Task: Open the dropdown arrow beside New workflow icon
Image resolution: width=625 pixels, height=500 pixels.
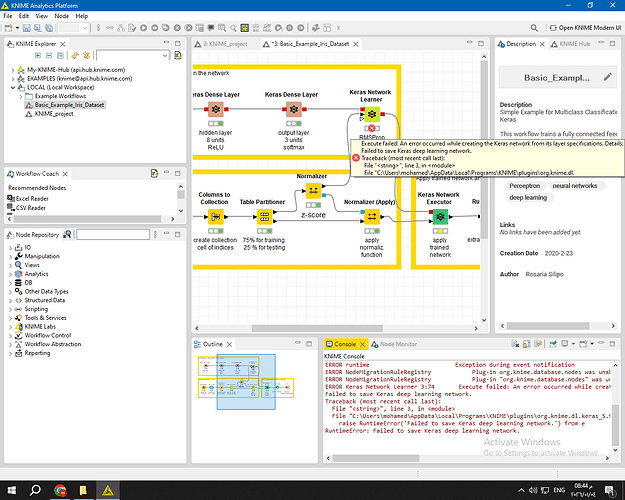Action: [17, 28]
